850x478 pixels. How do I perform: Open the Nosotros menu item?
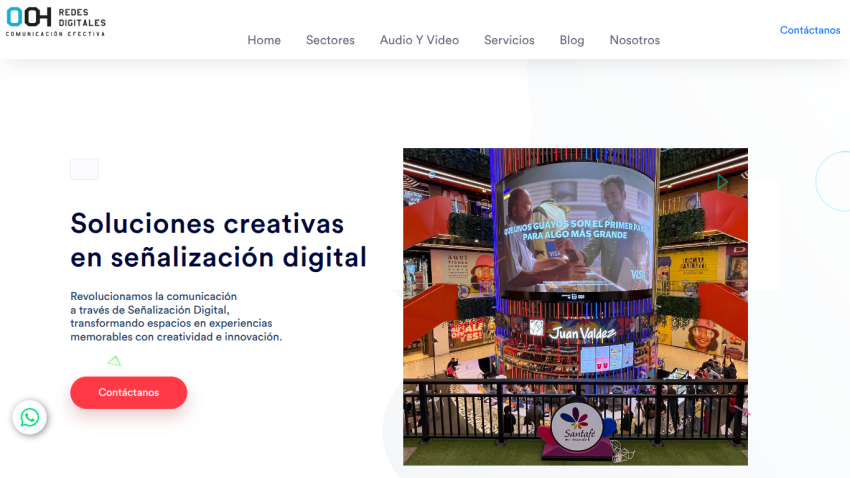click(x=635, y=40)
